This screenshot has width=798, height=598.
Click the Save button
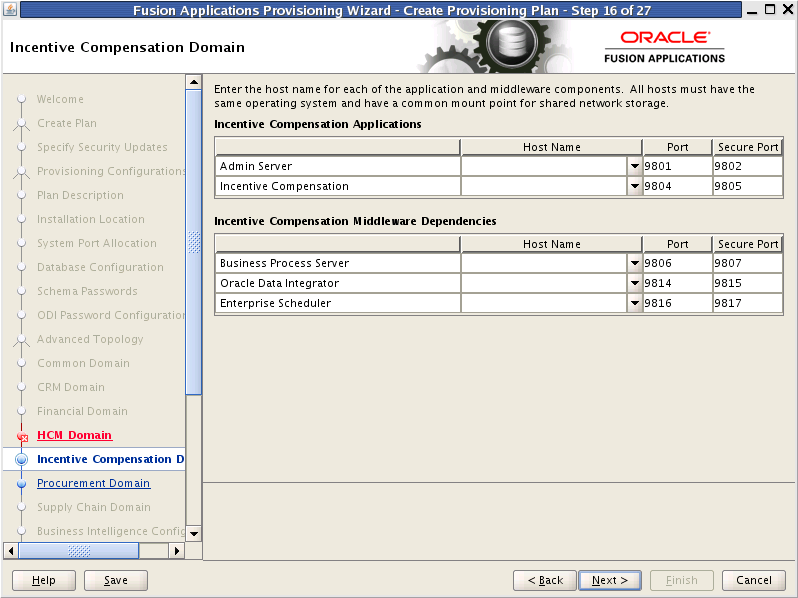[116, 580]
